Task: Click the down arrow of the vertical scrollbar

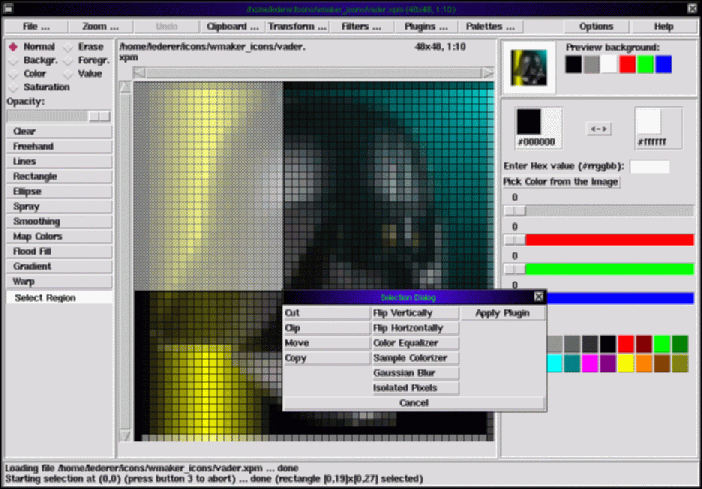Action: pyautogui.click(x=125, y=435)
